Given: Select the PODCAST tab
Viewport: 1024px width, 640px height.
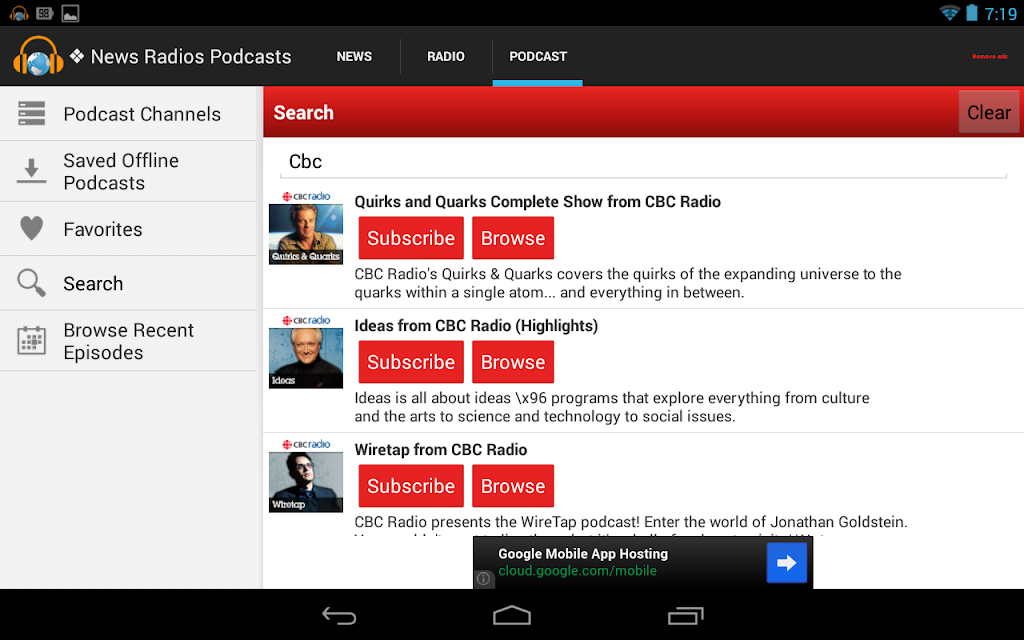Looking at the screenshot, I should [537, 57].
